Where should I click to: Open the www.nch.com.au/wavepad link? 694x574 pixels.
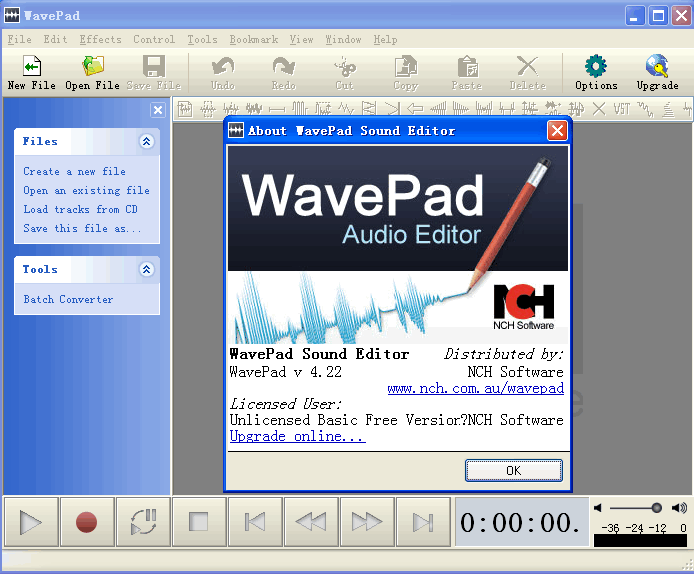475,388
